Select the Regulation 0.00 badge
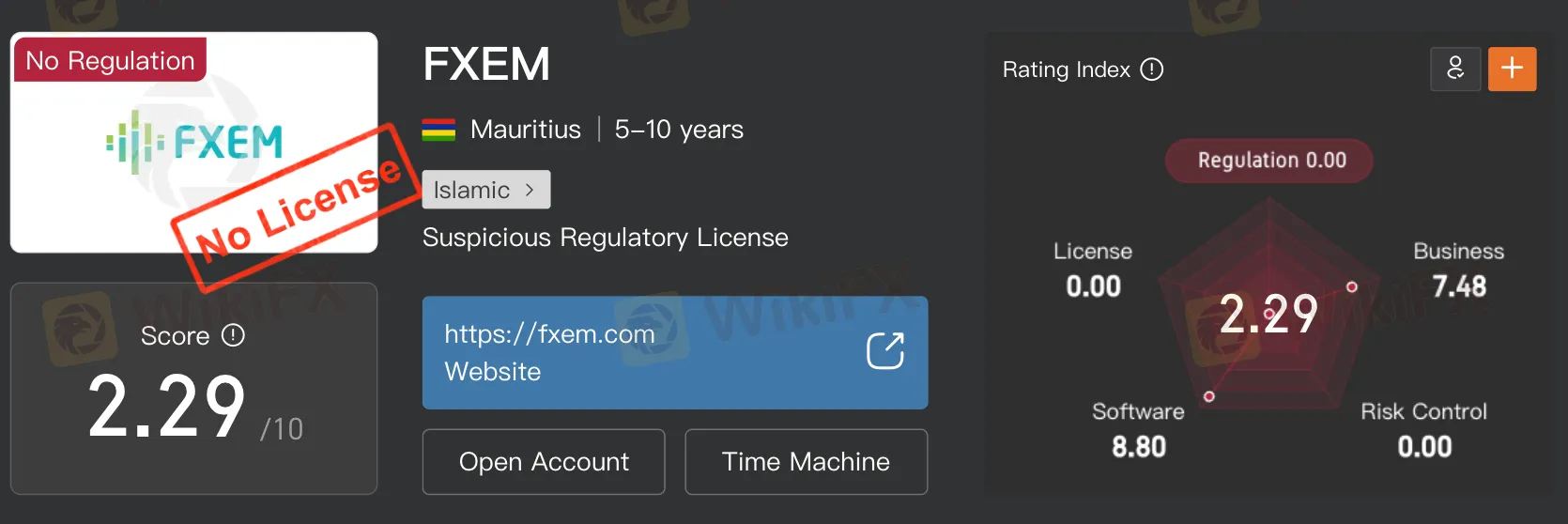1568x524 pixels. click(1269, 161)
